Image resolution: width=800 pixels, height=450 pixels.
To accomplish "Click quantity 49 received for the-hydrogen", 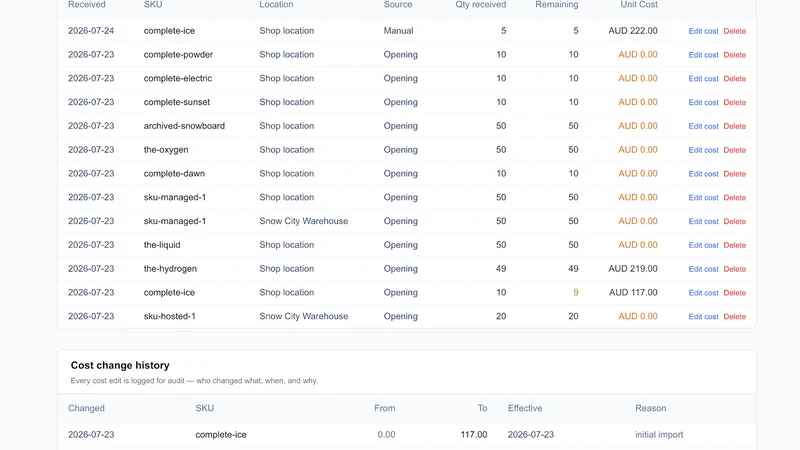I will (x=501, y=269).
